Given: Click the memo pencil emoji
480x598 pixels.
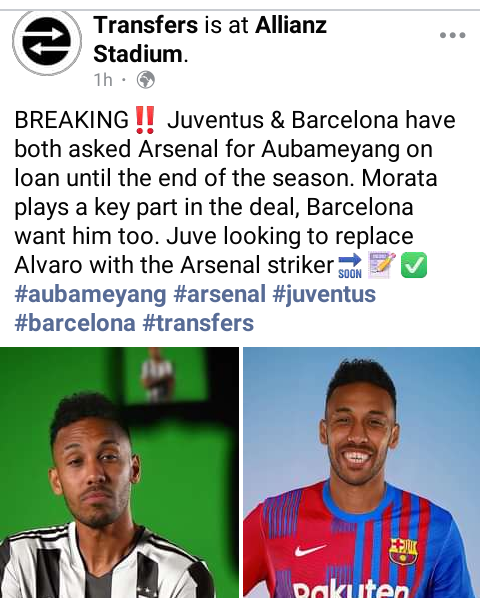Looking at the screenshot, I should [x=381, y=265].
